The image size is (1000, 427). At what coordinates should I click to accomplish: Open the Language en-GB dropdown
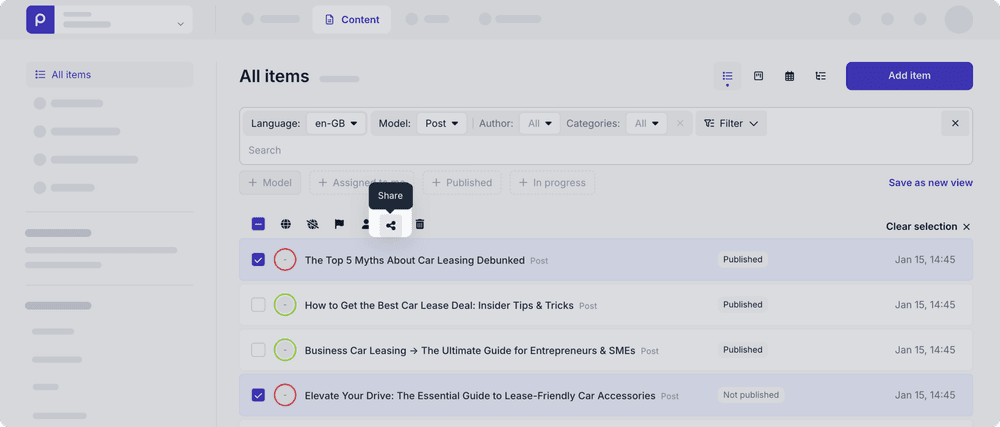(336, 124)
